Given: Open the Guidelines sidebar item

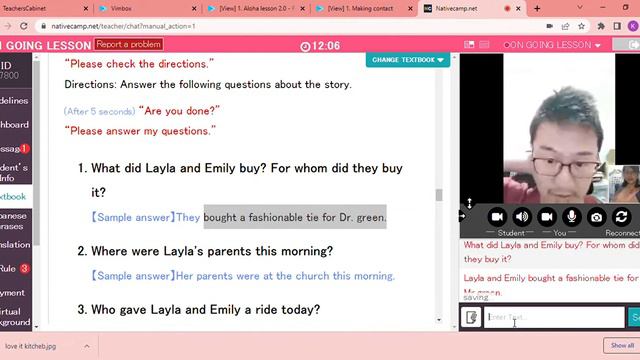Looking at the screenshot, I should [x=15, y=100].
